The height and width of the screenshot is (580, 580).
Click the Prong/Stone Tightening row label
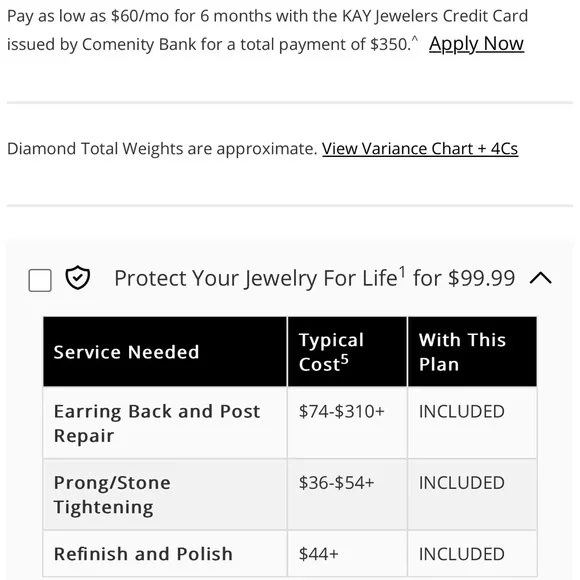112,495
